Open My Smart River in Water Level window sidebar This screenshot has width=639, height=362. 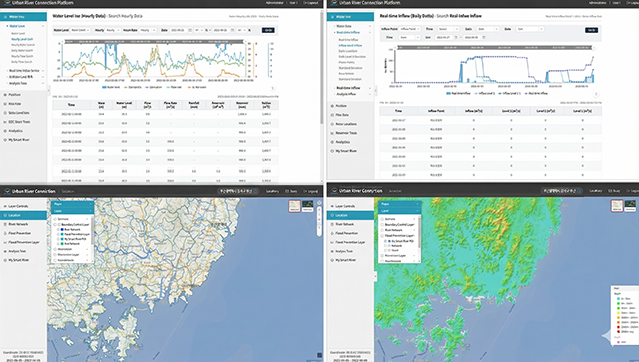coord(19,140)
